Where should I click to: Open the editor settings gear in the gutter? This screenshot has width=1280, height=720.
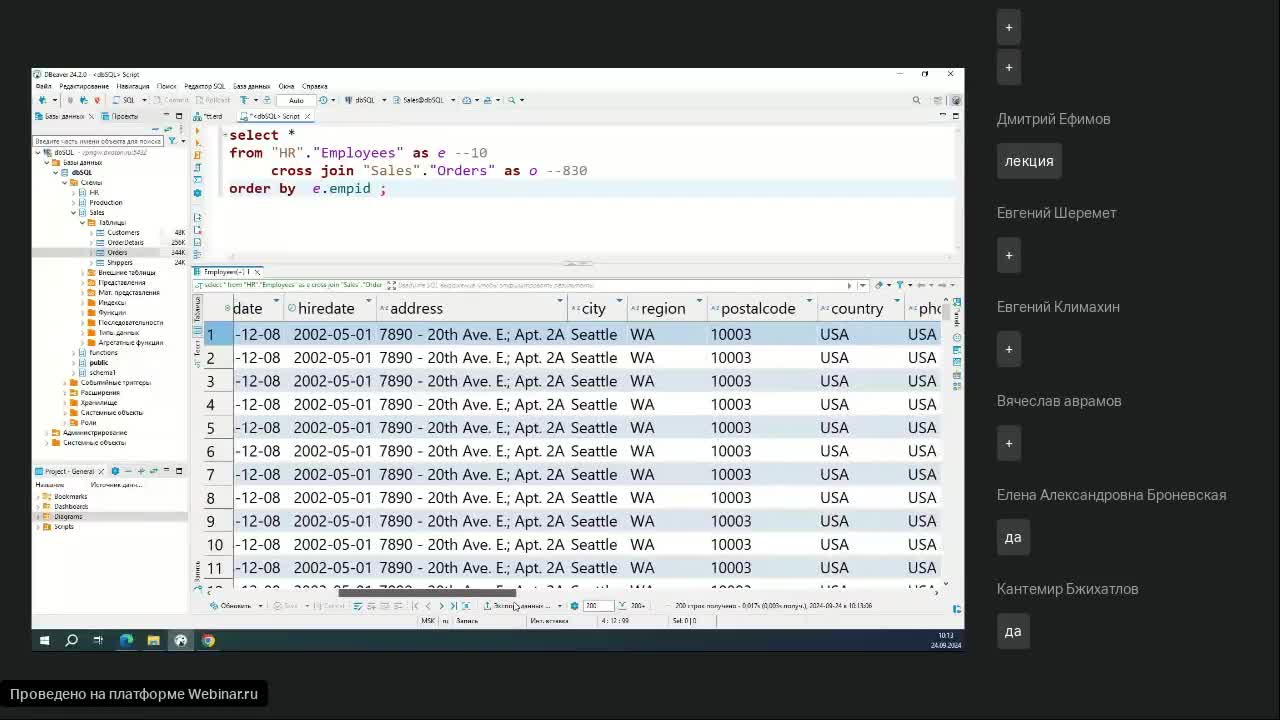click(x=197, y=192)
